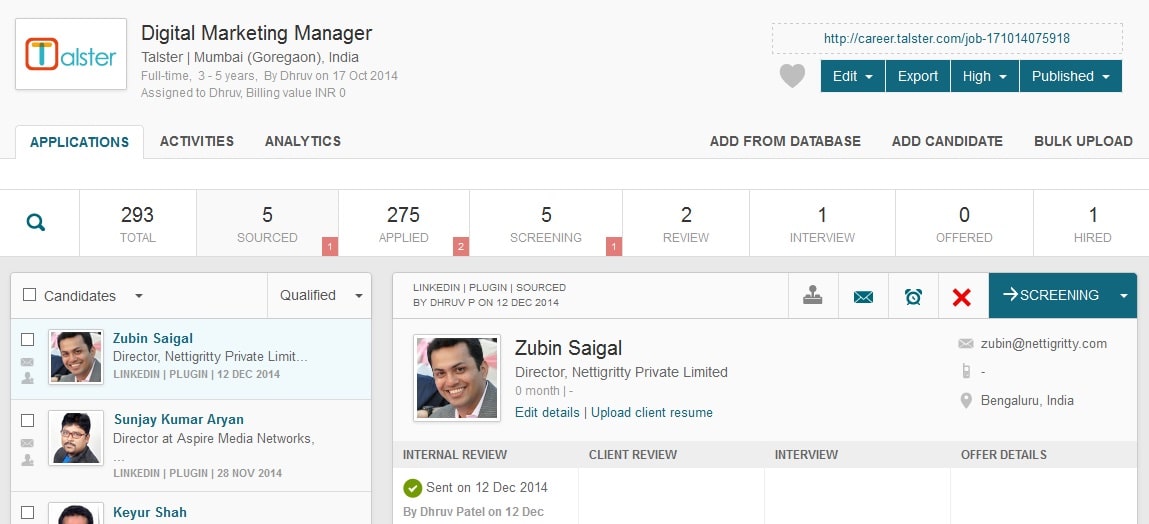The width and height of the screenshot is (1149, 524).
Task: Switch to the Activities tab
Action: (197, 141)
